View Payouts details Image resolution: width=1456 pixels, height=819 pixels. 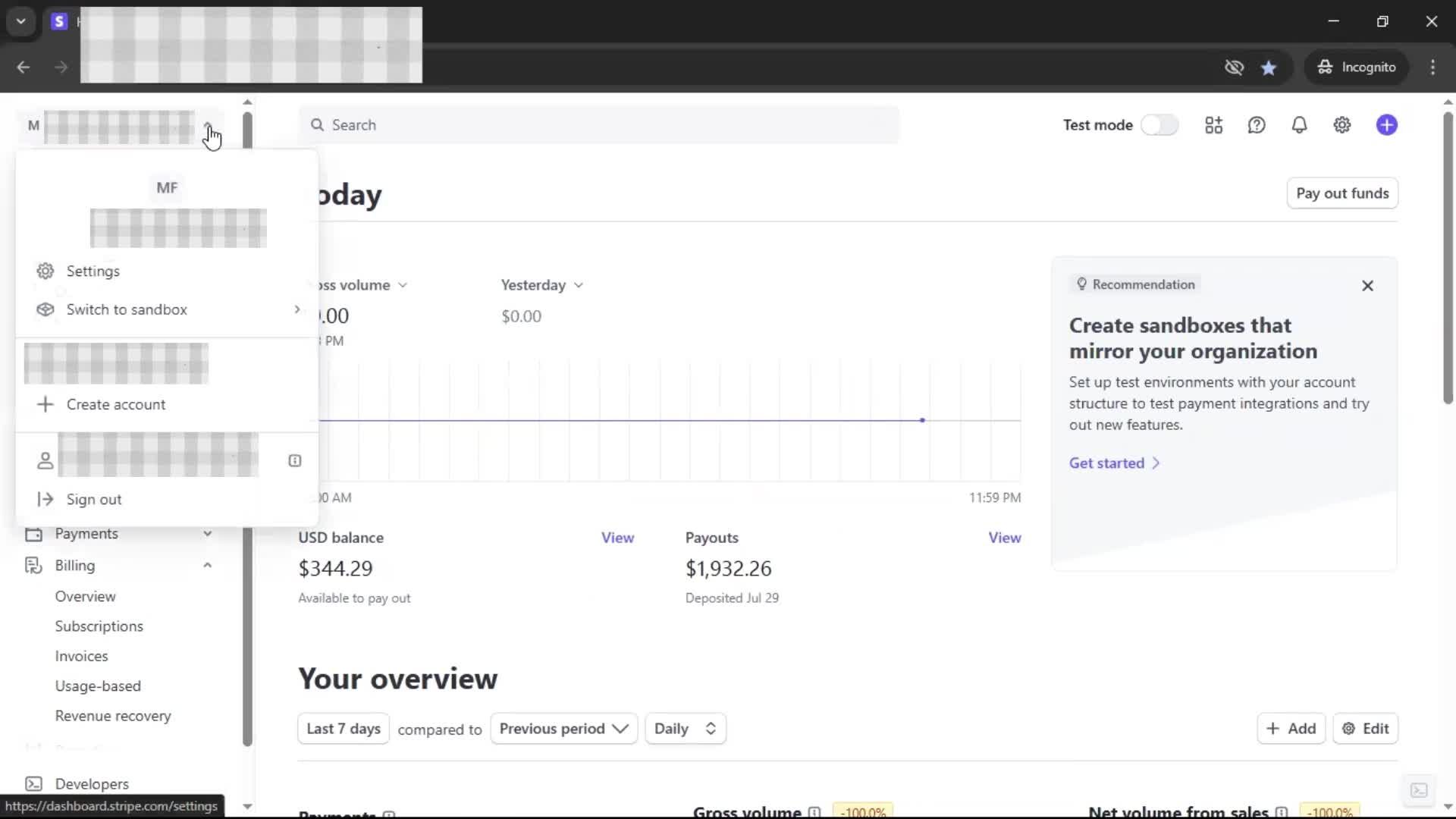point(1004,538)
